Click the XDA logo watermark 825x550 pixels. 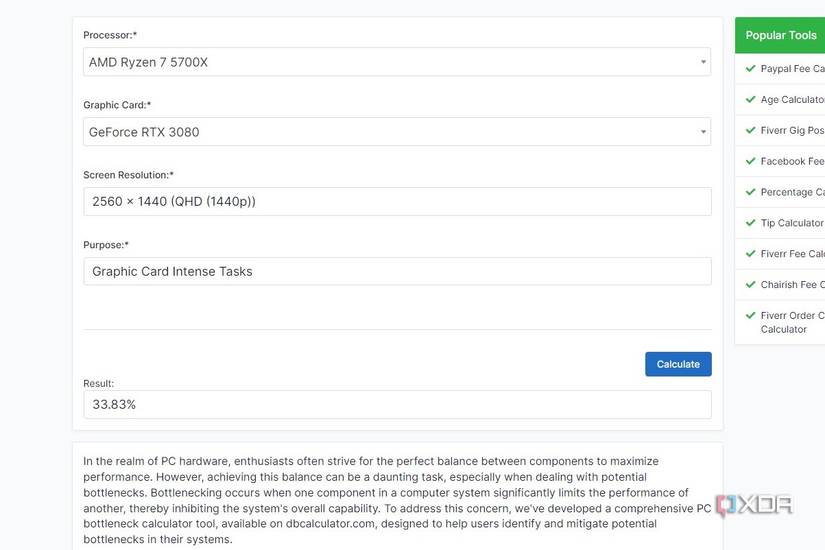tap(753, 505)
